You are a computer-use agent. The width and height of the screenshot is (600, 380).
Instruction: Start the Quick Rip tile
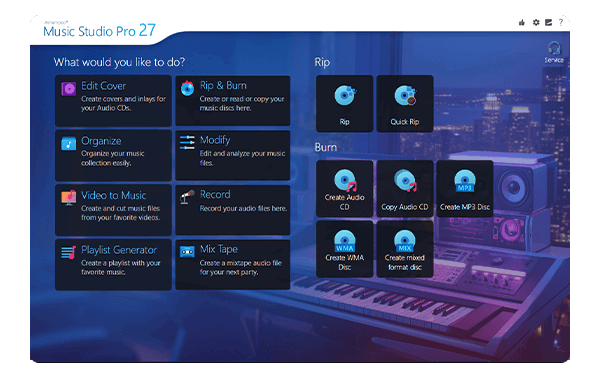[405, 104]
